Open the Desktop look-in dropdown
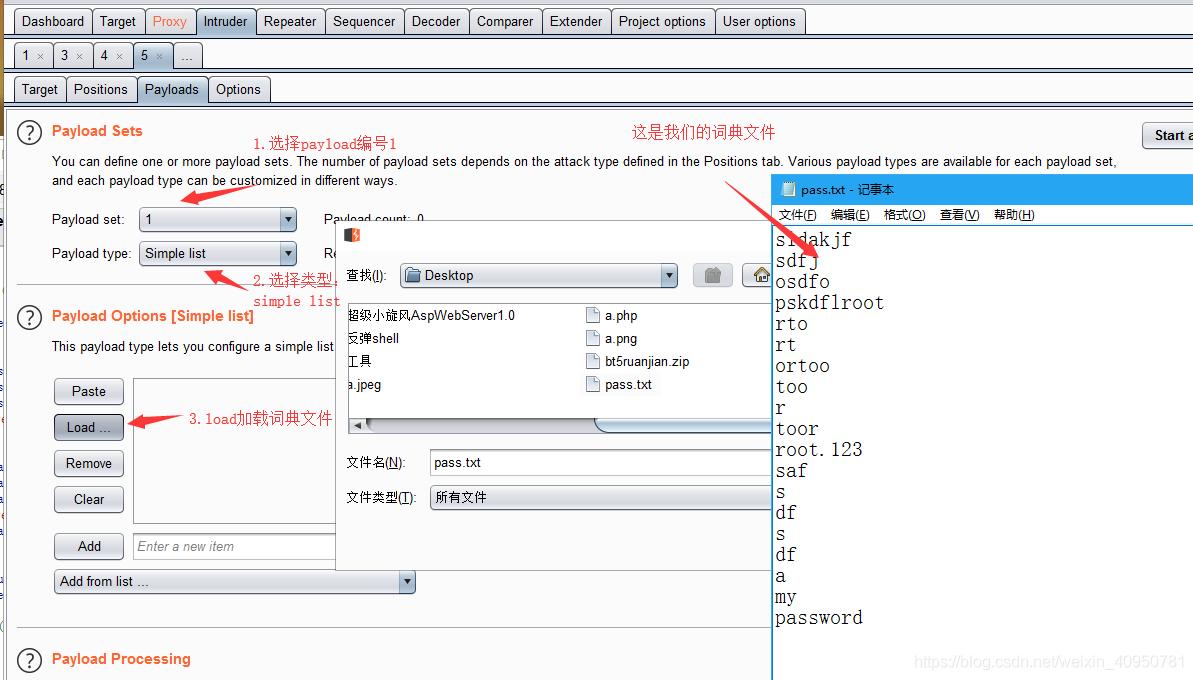The width and height of the screenshot is (1193, 680). tap(669, 275)
